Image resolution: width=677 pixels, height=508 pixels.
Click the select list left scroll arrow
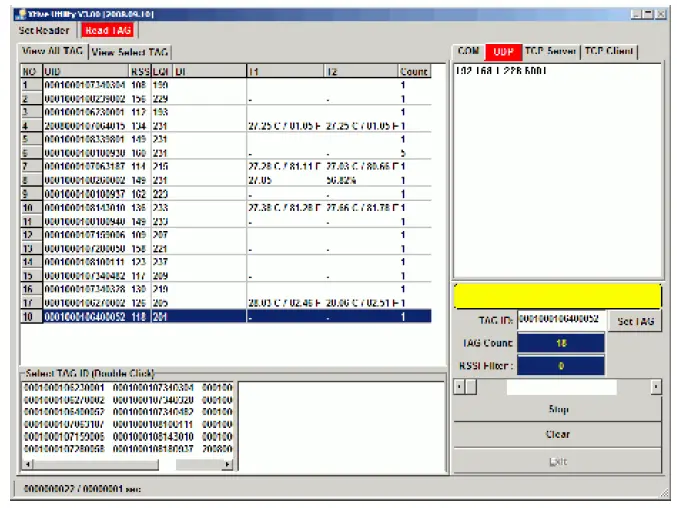tap(28, 464)
